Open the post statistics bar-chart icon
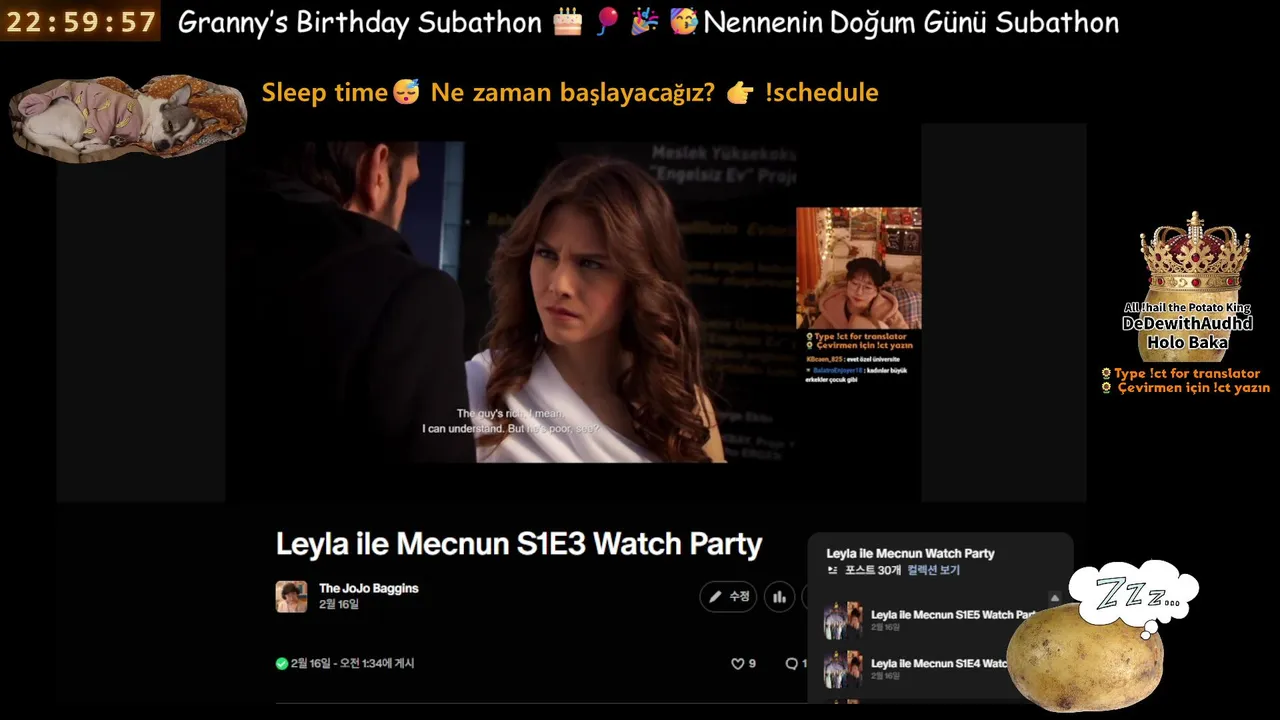The height and width of the screenshot is (720, 1280). (x=780, y=597)
